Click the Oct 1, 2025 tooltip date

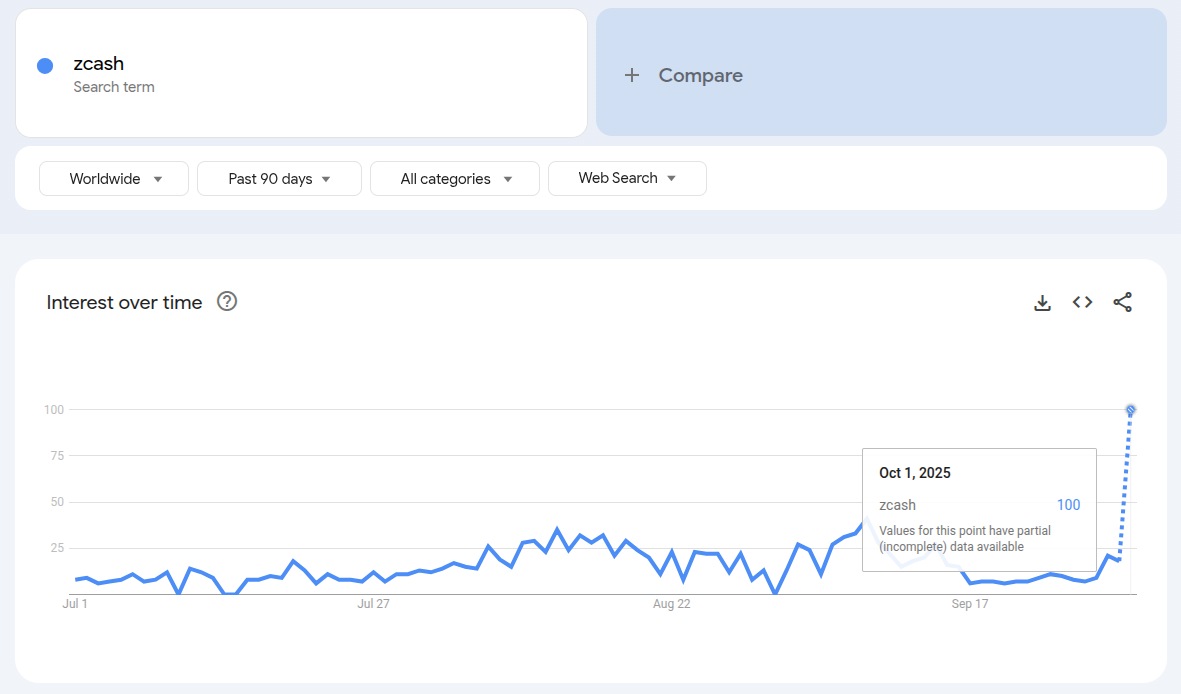tap(915, 473)
